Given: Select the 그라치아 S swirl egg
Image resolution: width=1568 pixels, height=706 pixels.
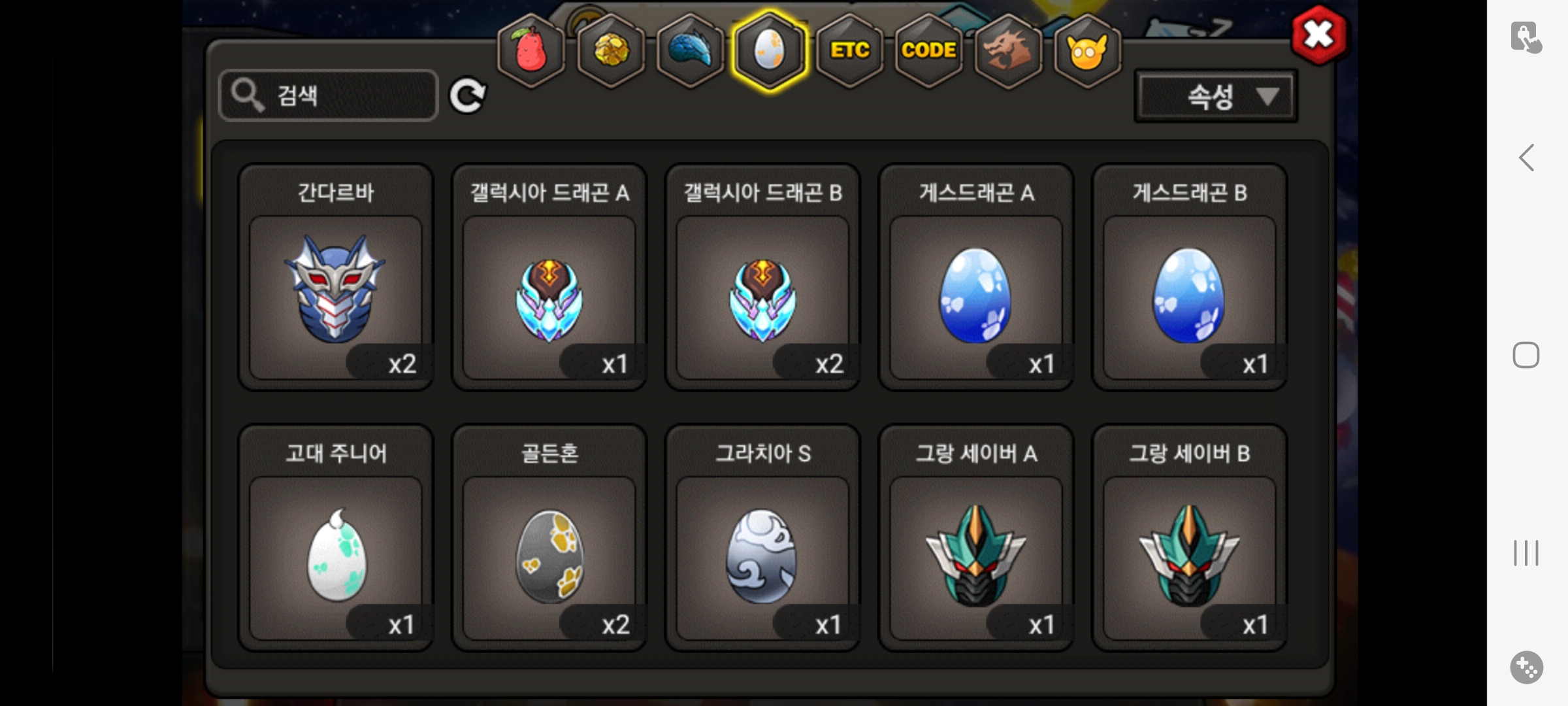Looking at the screenshot, I should (762, 538).
